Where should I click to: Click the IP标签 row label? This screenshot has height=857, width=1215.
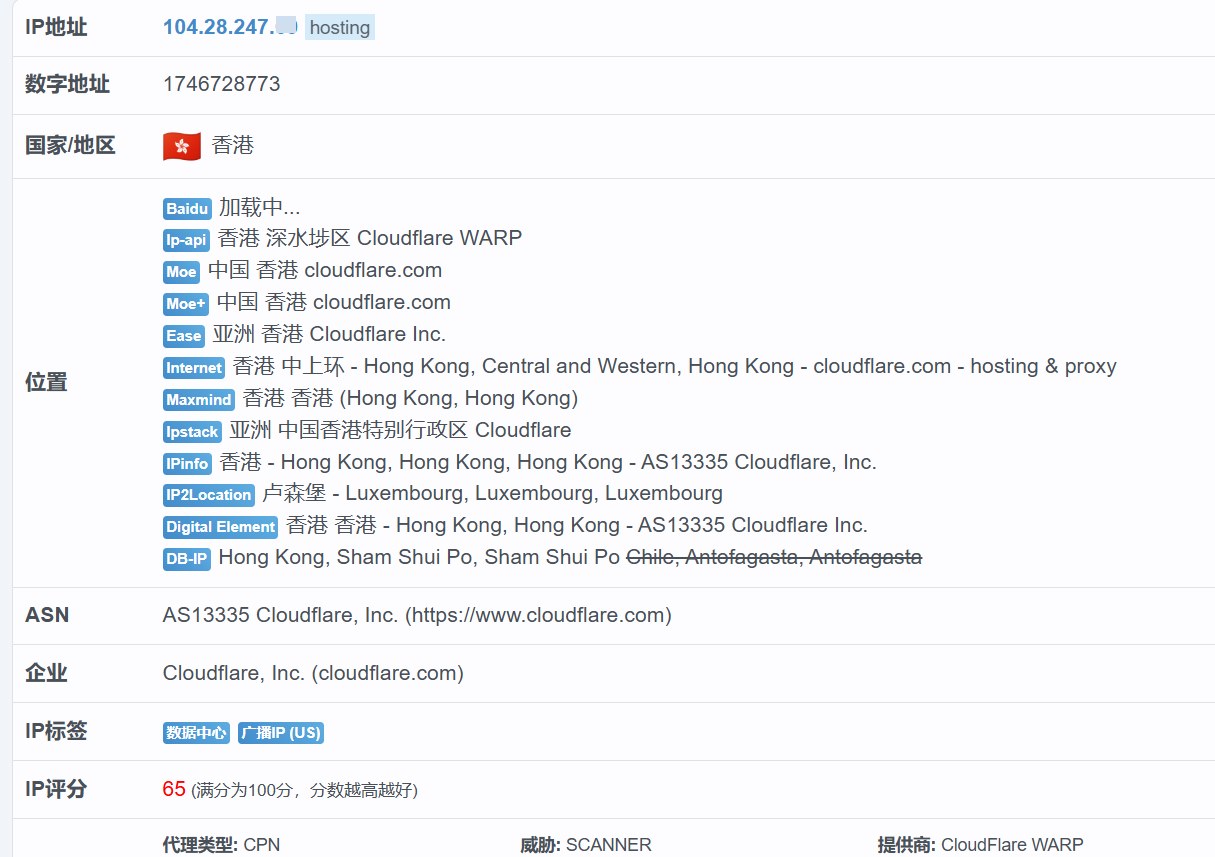pos(56,731)
